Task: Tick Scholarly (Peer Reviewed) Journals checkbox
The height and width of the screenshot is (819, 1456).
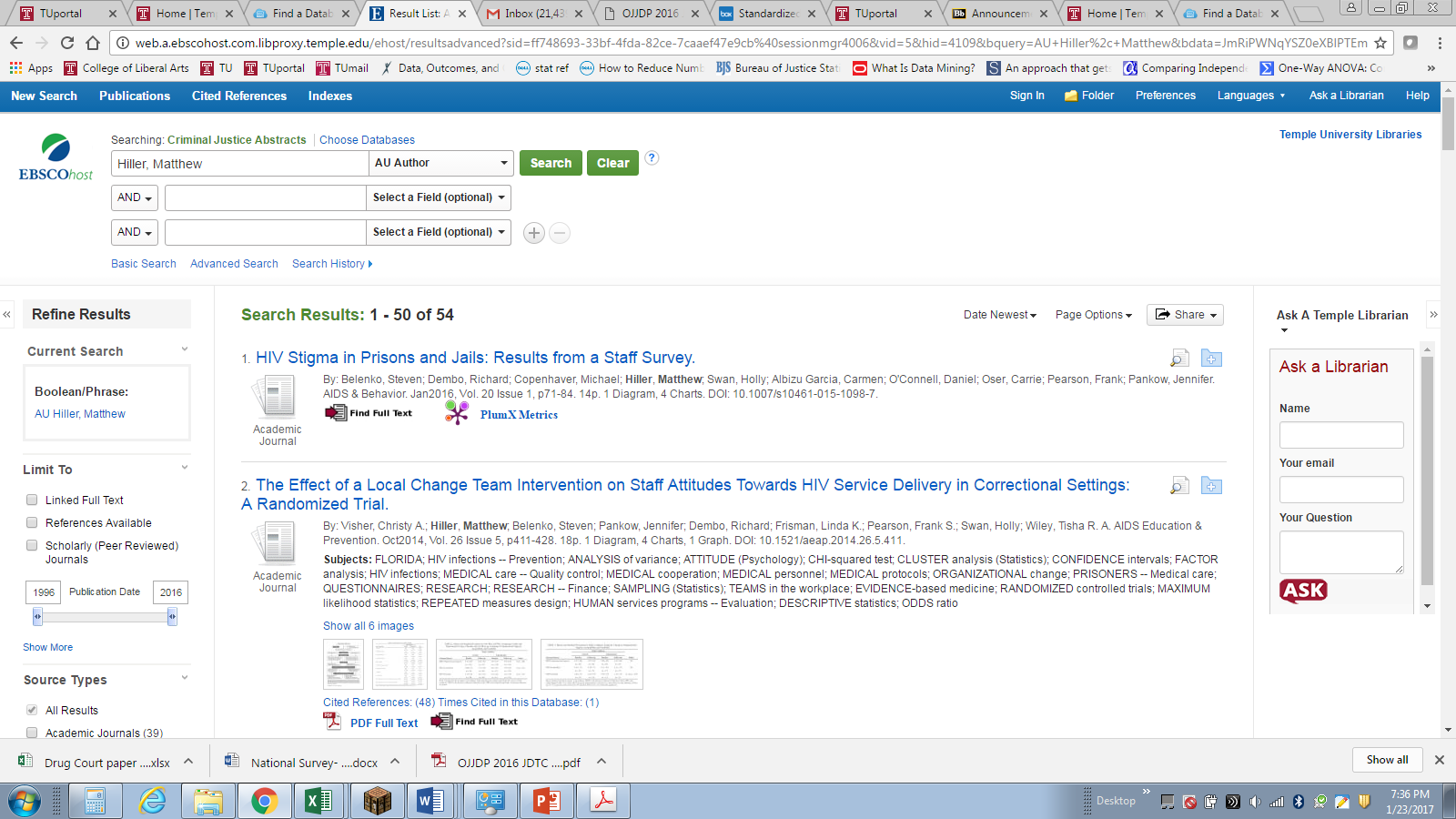Action: coord(32,545)
